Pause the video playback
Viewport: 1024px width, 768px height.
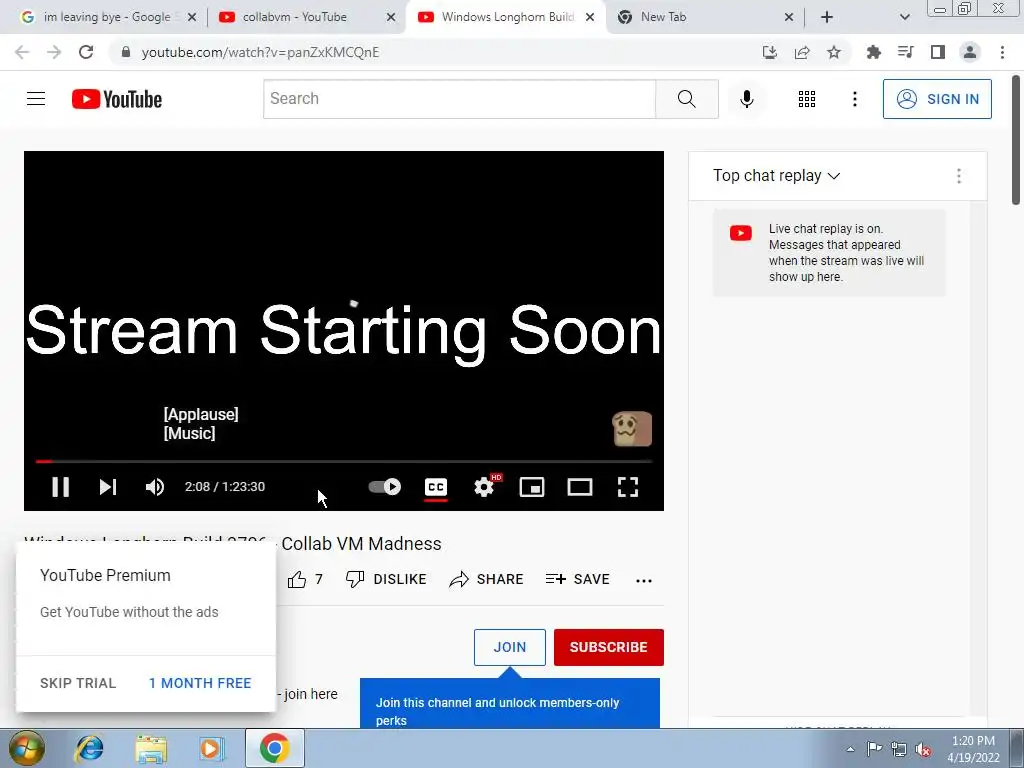(60, 487)
